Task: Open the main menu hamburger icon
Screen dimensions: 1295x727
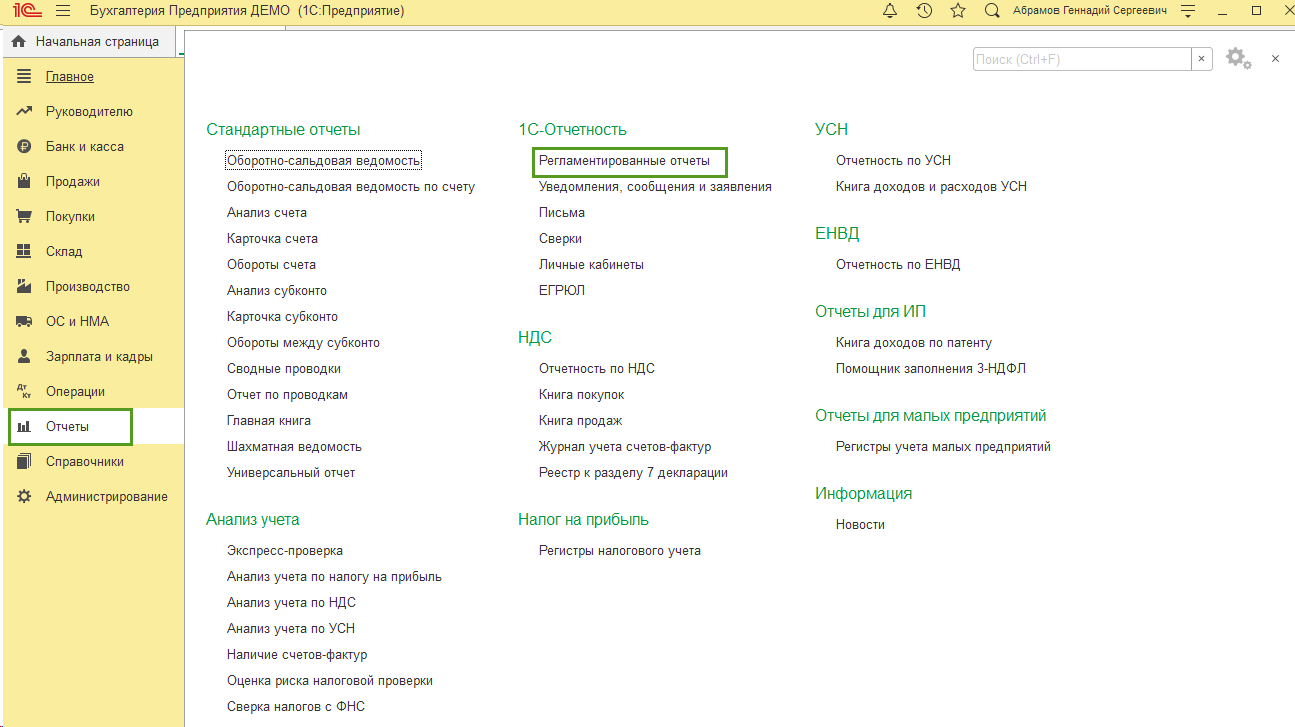Action: click(x=63, y=10)
